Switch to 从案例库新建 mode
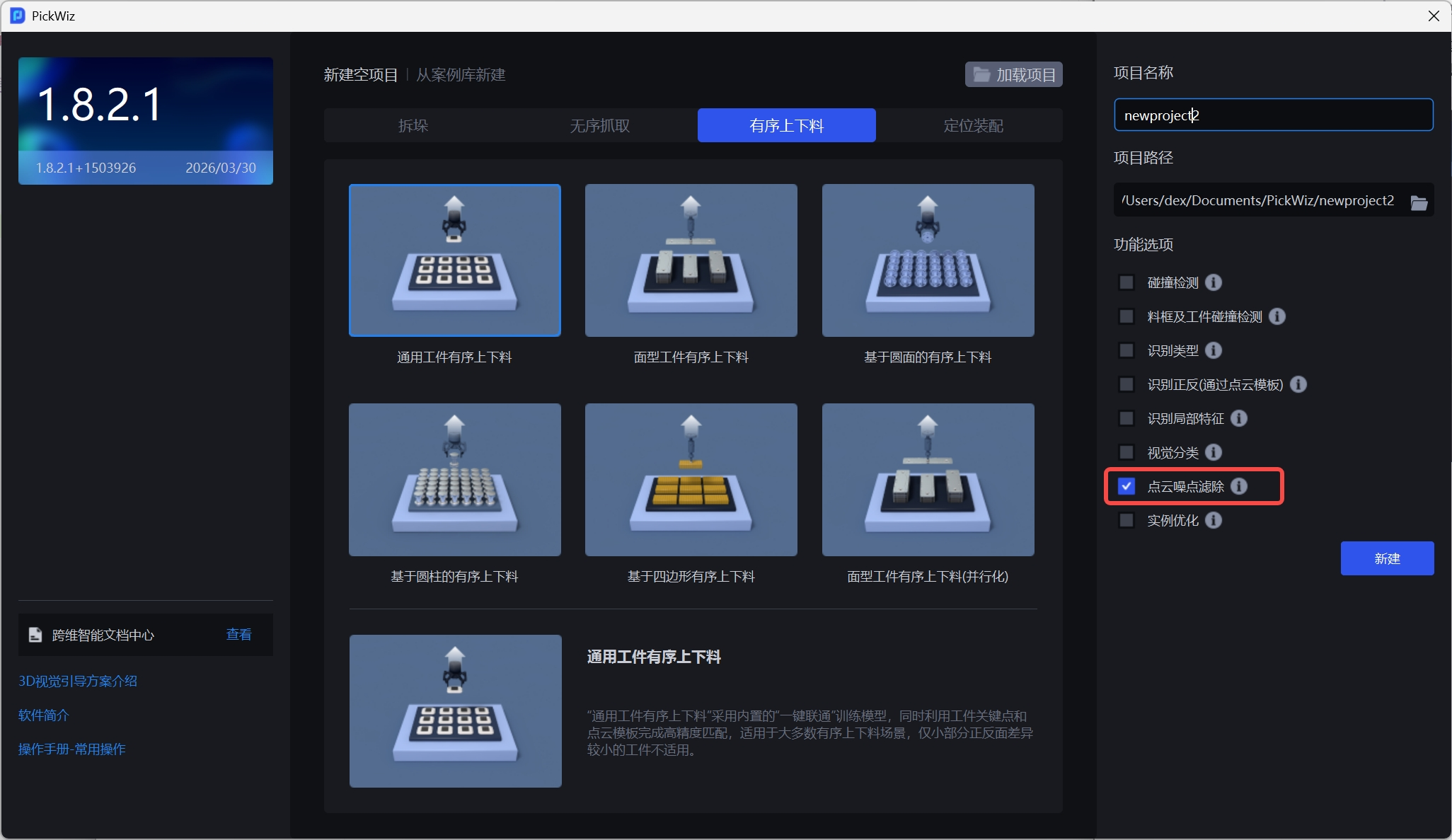Screen dimensions: 1452x840 461,75
